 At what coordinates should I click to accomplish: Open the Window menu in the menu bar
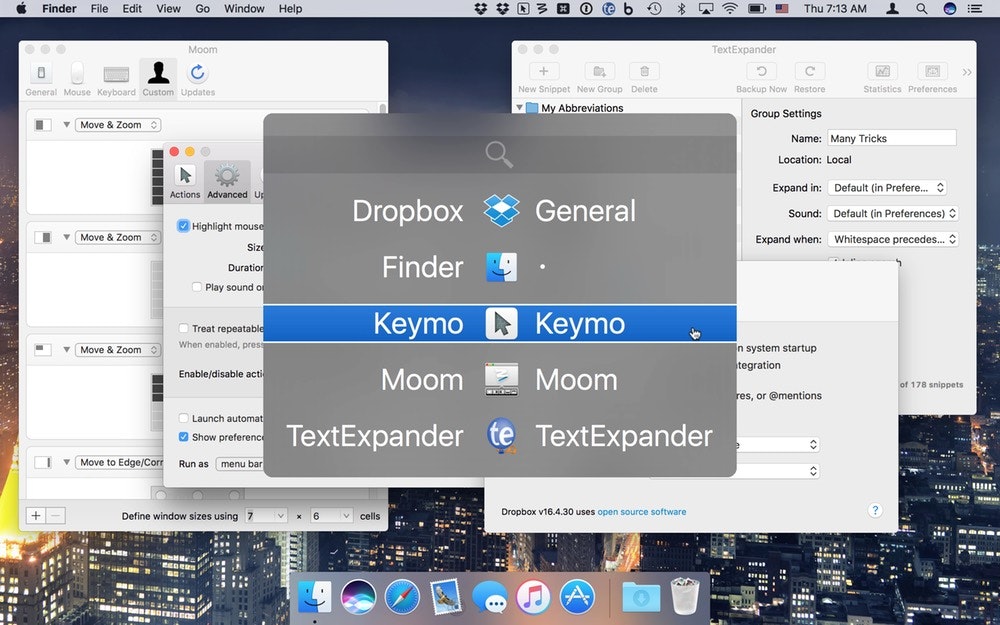[x=244, y=9]
